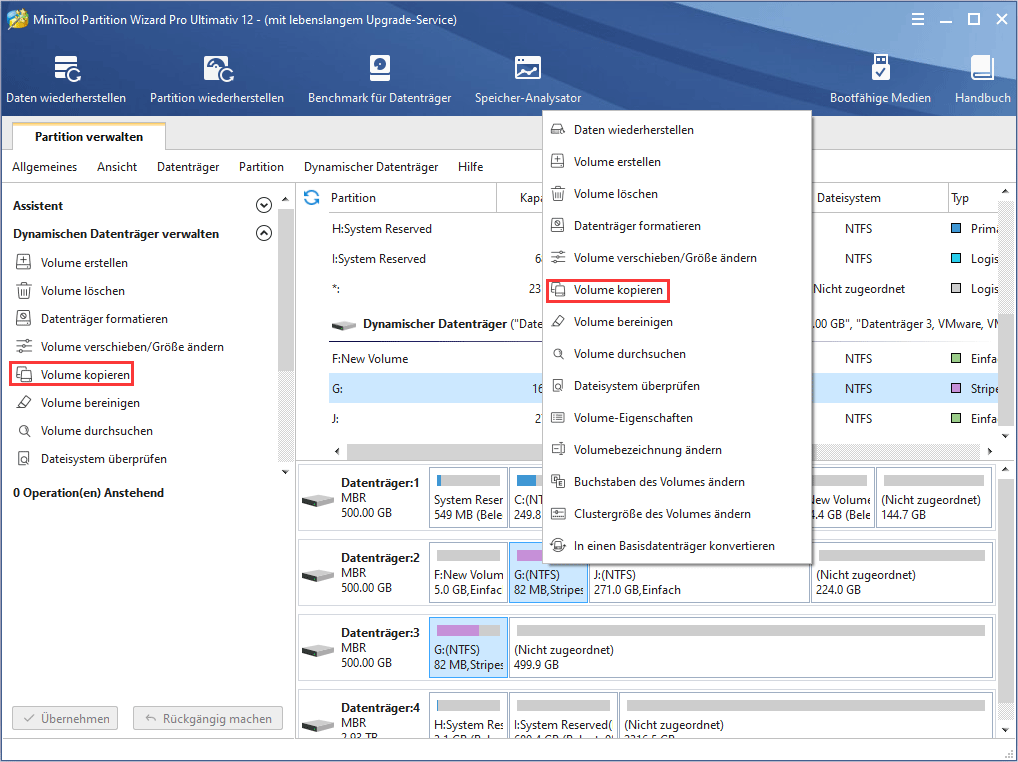Select Volume durchsuchen in context menu
1018x762 pixels.
[677, 354]
